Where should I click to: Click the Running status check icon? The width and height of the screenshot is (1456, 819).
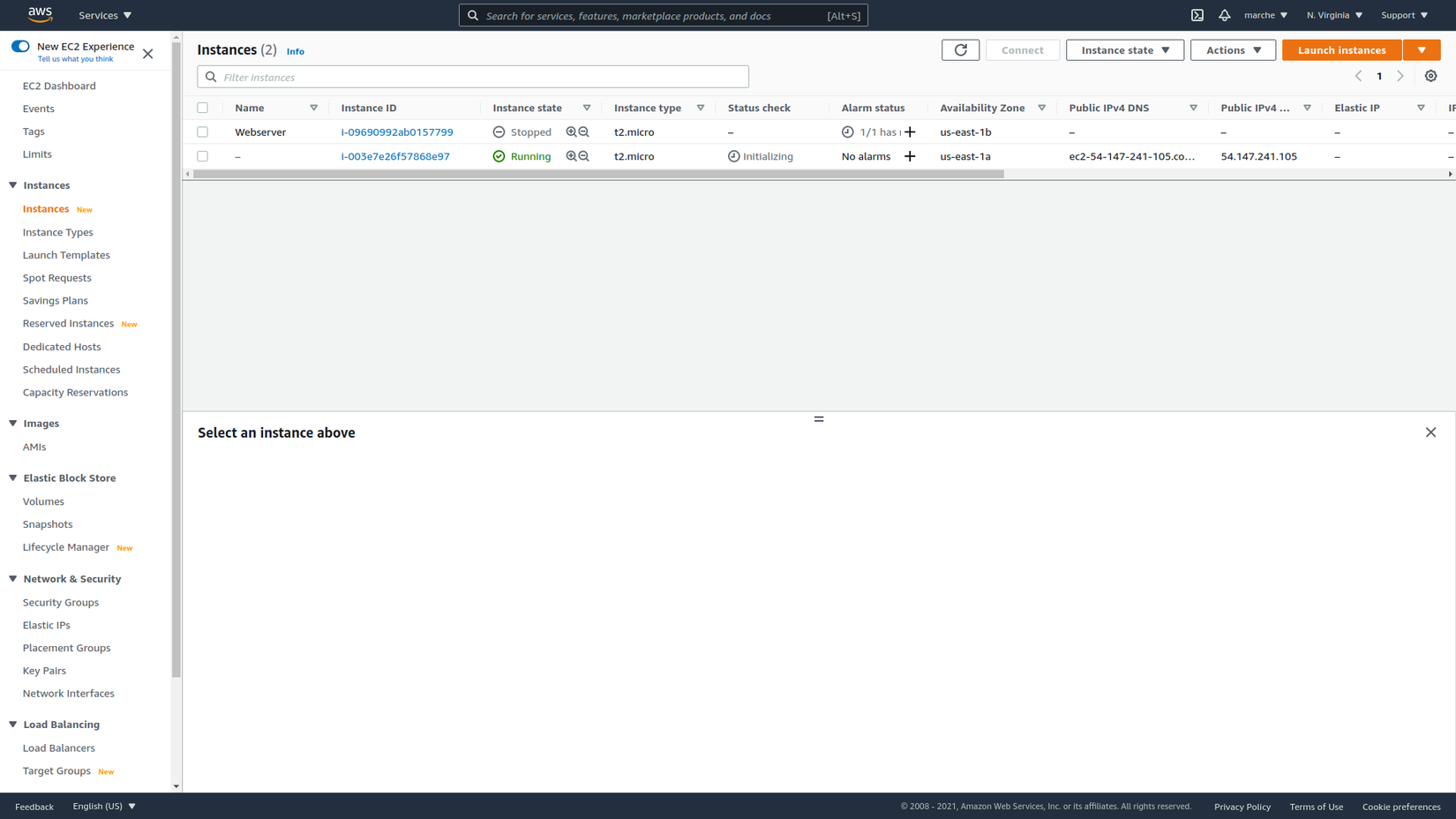click(x=499, y=156)
